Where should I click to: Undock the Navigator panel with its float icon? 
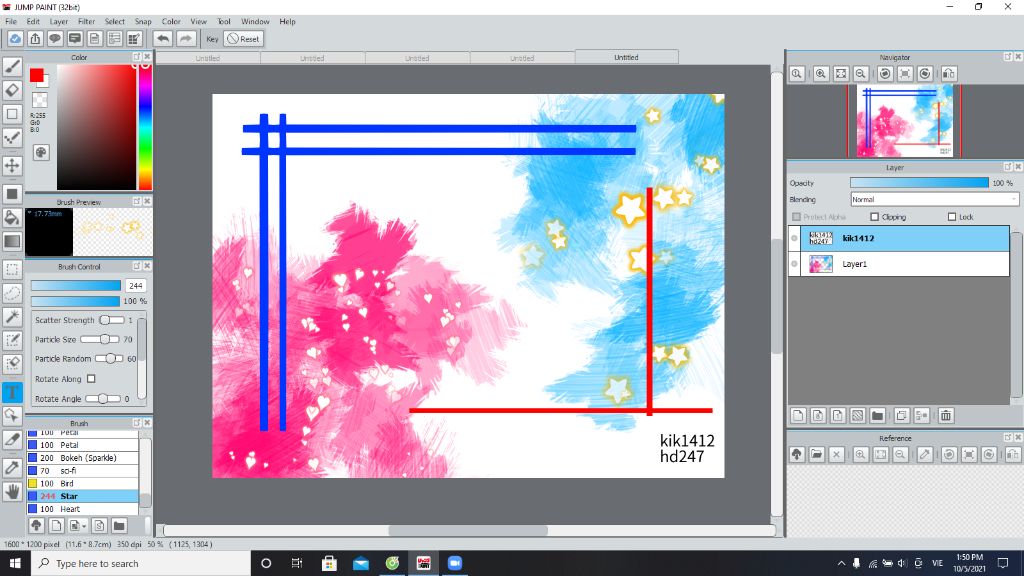(1008, 57)
